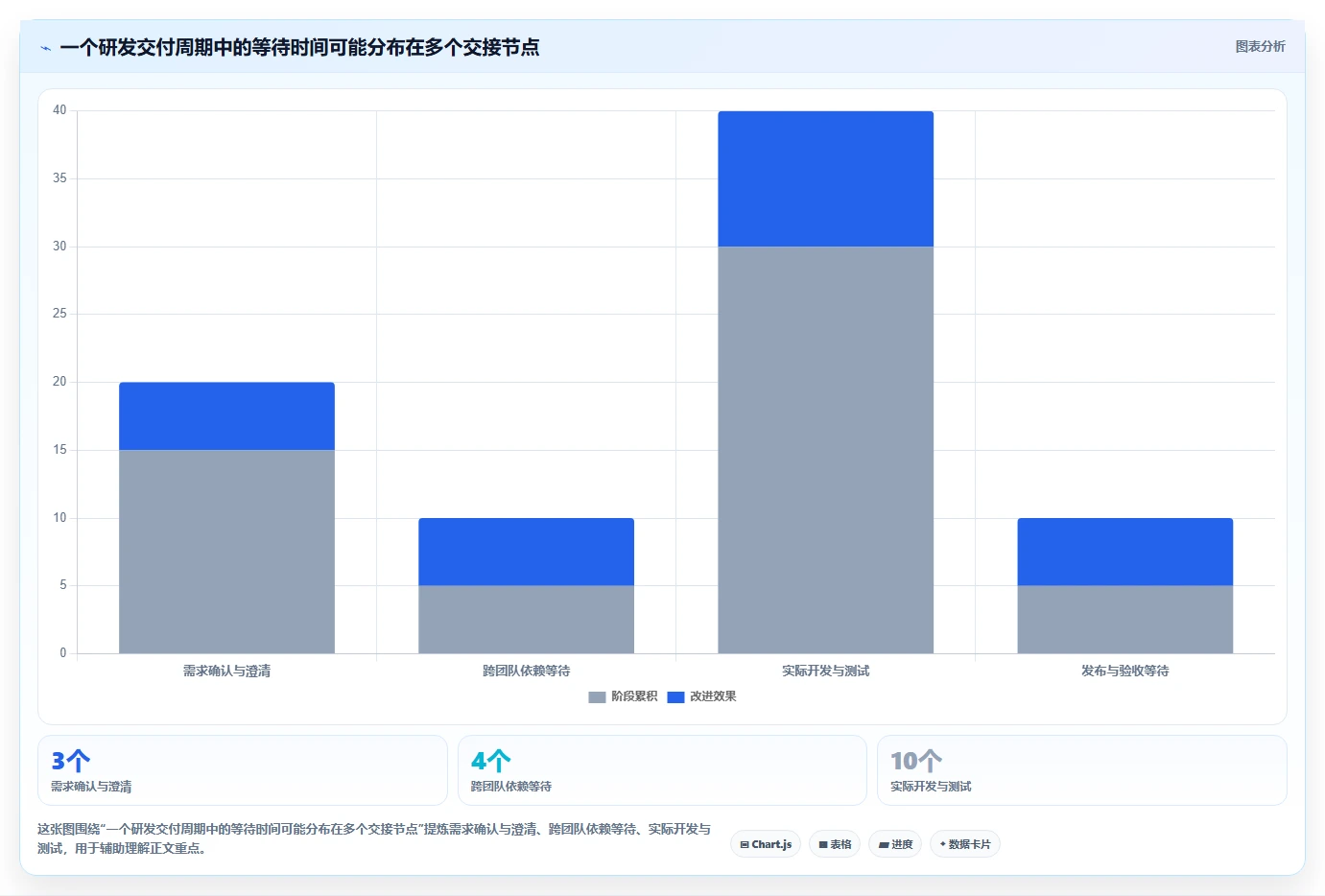Click the gray 阶段累积 bar for 实际开发与测试
Viewport: 1325px width, 896px height.
(825, 450)
